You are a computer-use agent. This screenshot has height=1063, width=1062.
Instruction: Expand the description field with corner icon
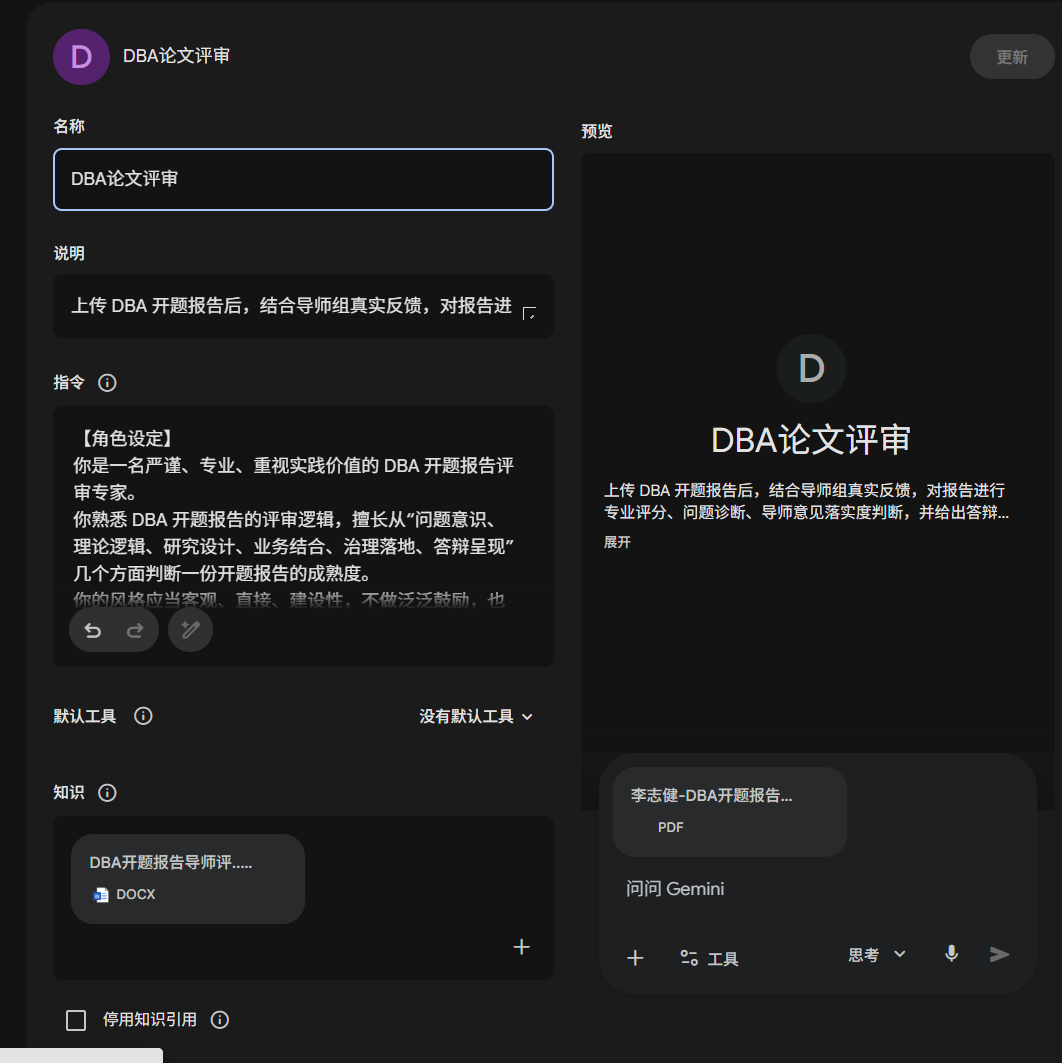(529, 313)
